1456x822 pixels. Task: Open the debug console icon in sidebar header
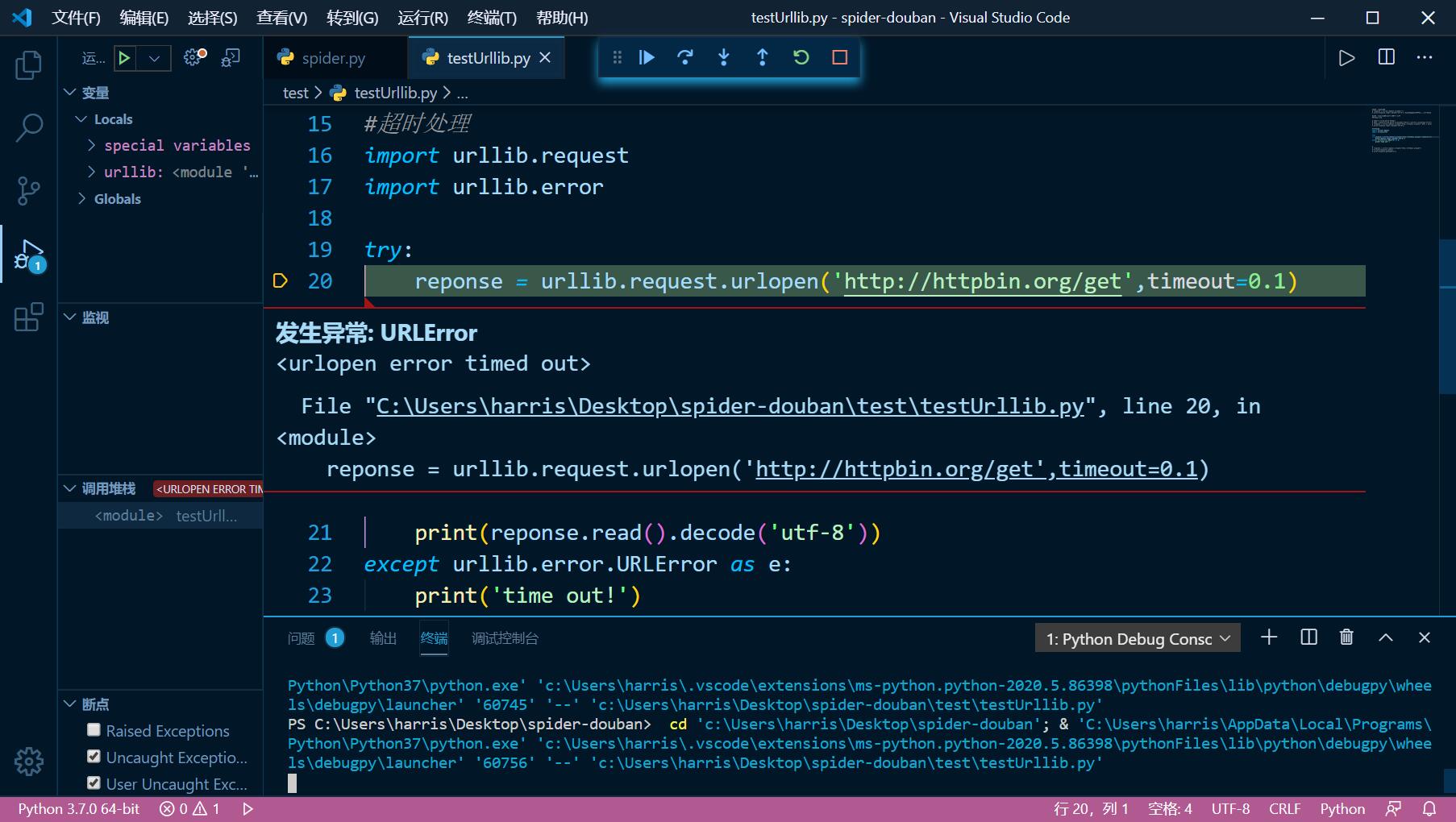tap(231, 58)
